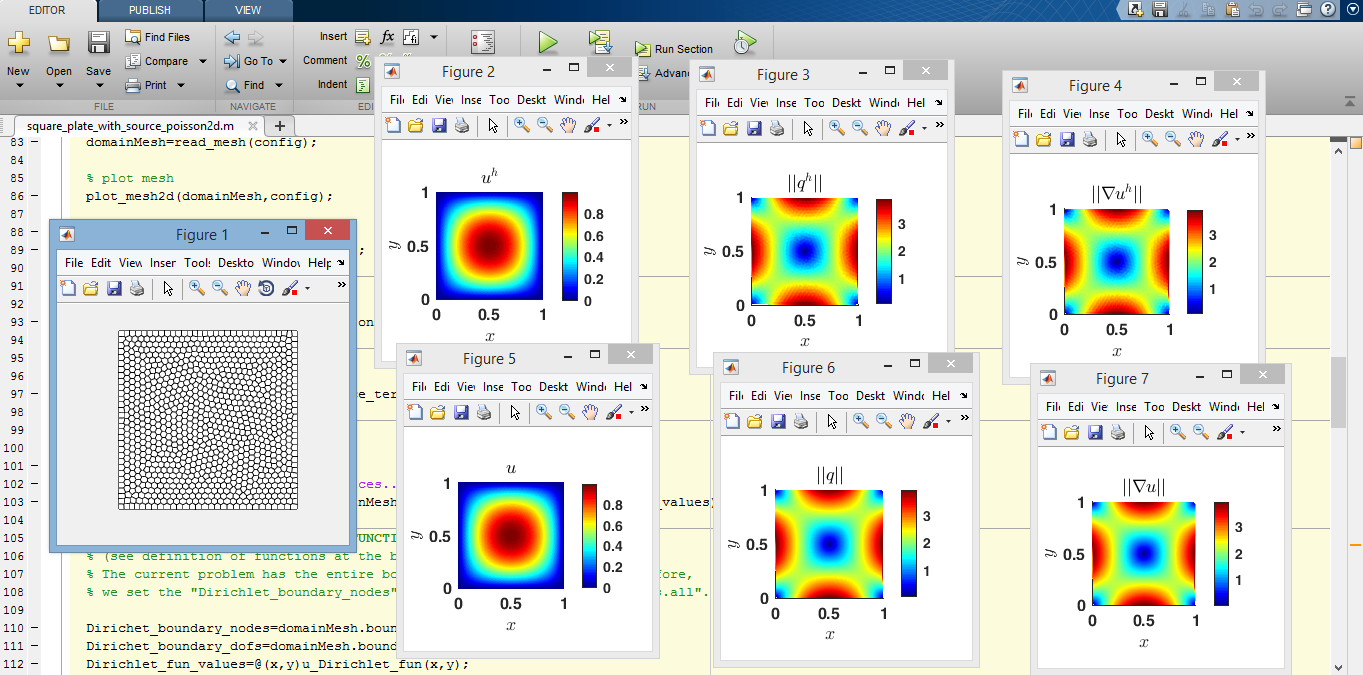
Task: Select the Rotate 3D tool in Figure 1
Action: click(x=266, y=288)
